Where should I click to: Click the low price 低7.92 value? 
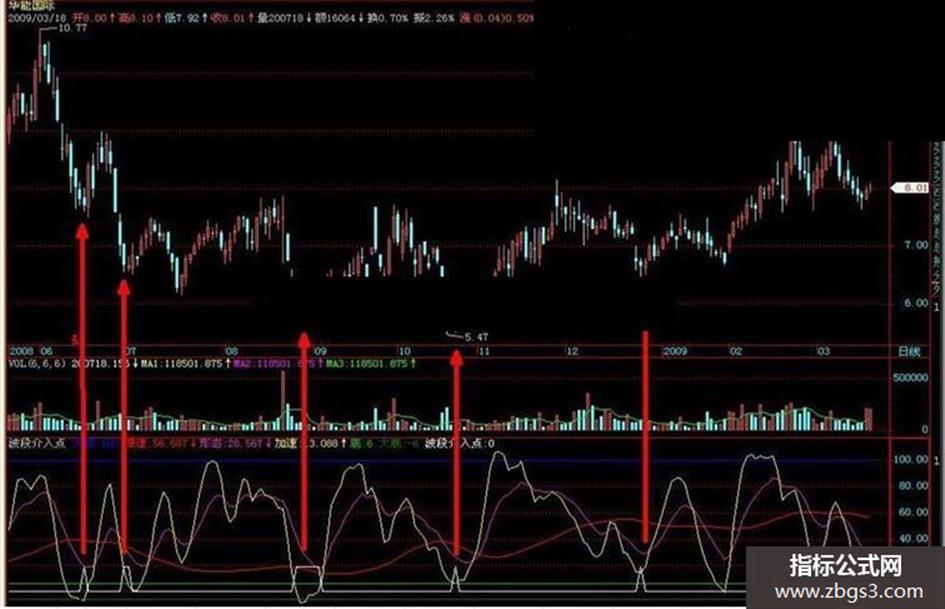tap(181, 18)
